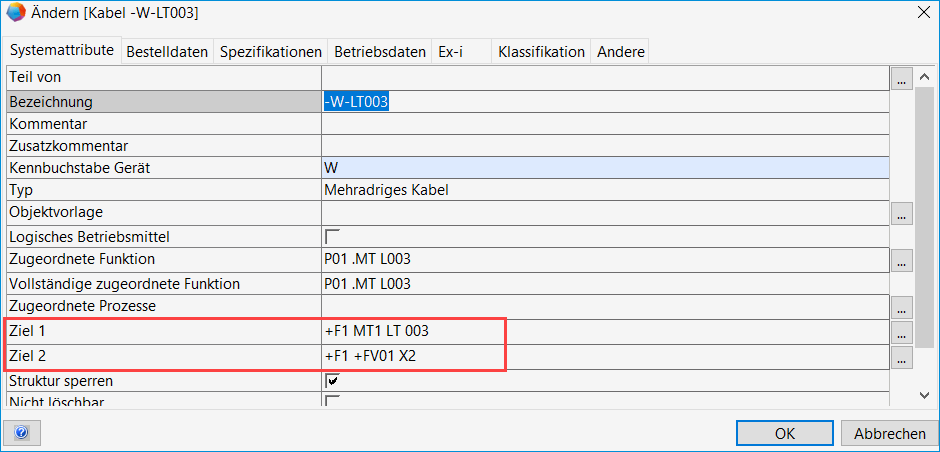Click the ellipsis button for Ziel 2

(901, 356)
